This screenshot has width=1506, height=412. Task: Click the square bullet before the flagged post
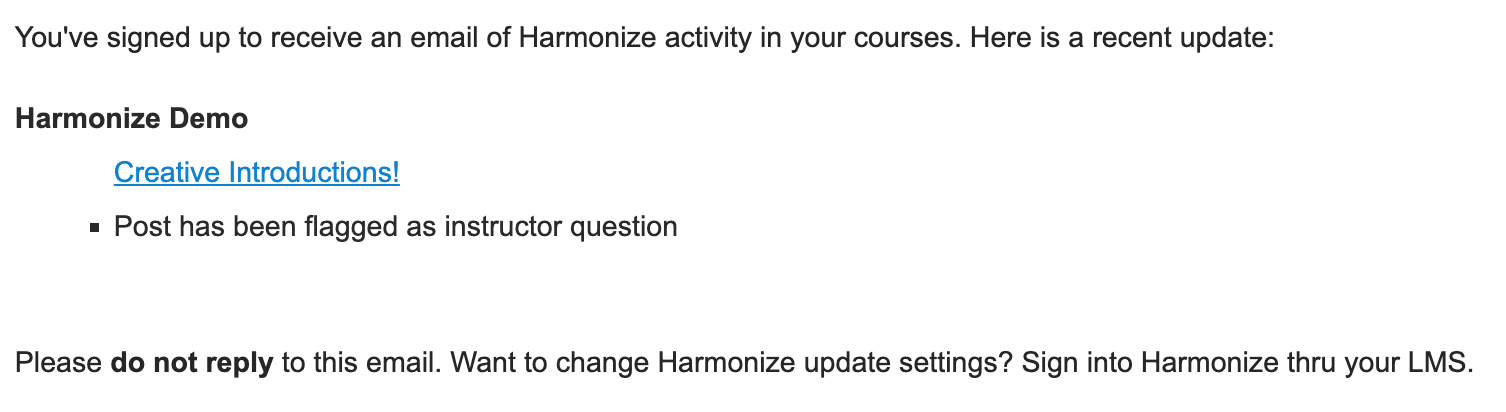[x=95, y=228]
